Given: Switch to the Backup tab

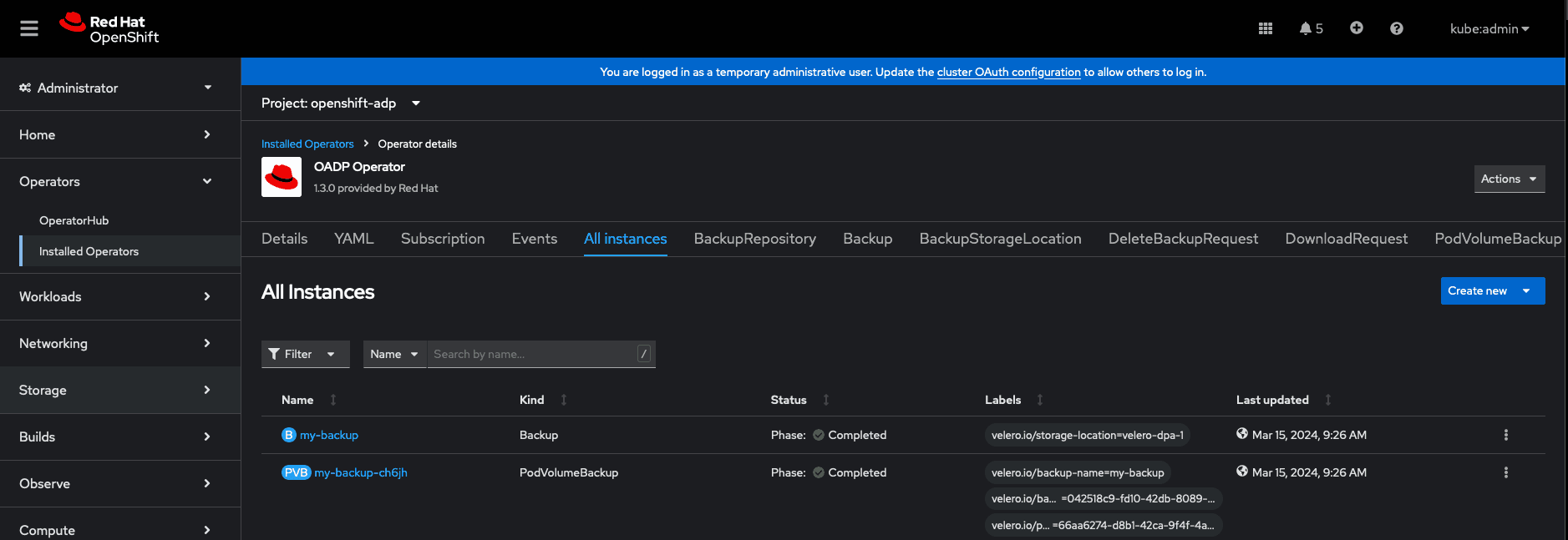Looking at the screenshot, I should click(x=868, y=239).
